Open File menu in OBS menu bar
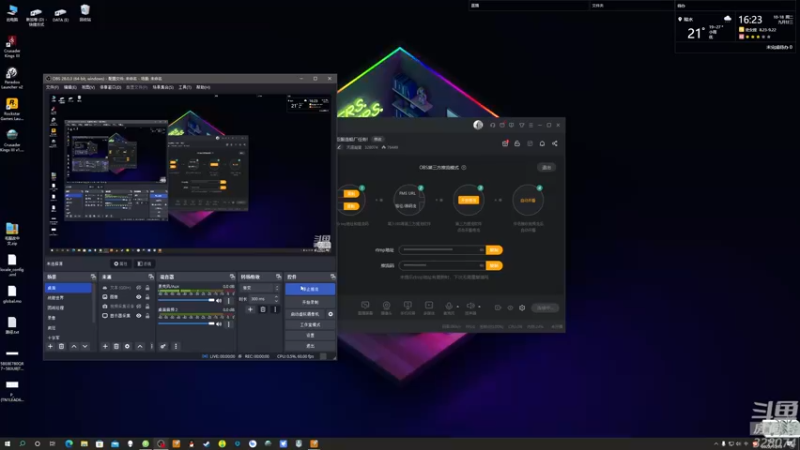The width and height of the screenshot is (800, 450). [x=52, y=87]
